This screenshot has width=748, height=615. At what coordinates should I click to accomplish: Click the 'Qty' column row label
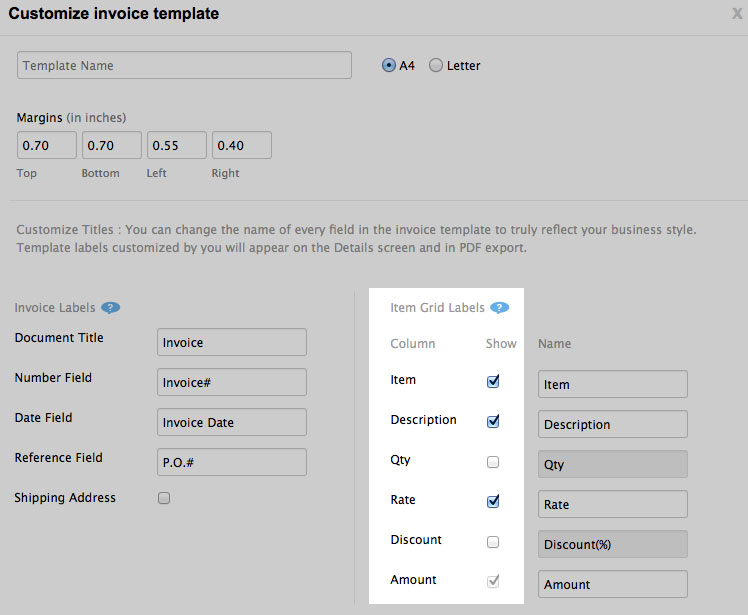click(400, 460)
